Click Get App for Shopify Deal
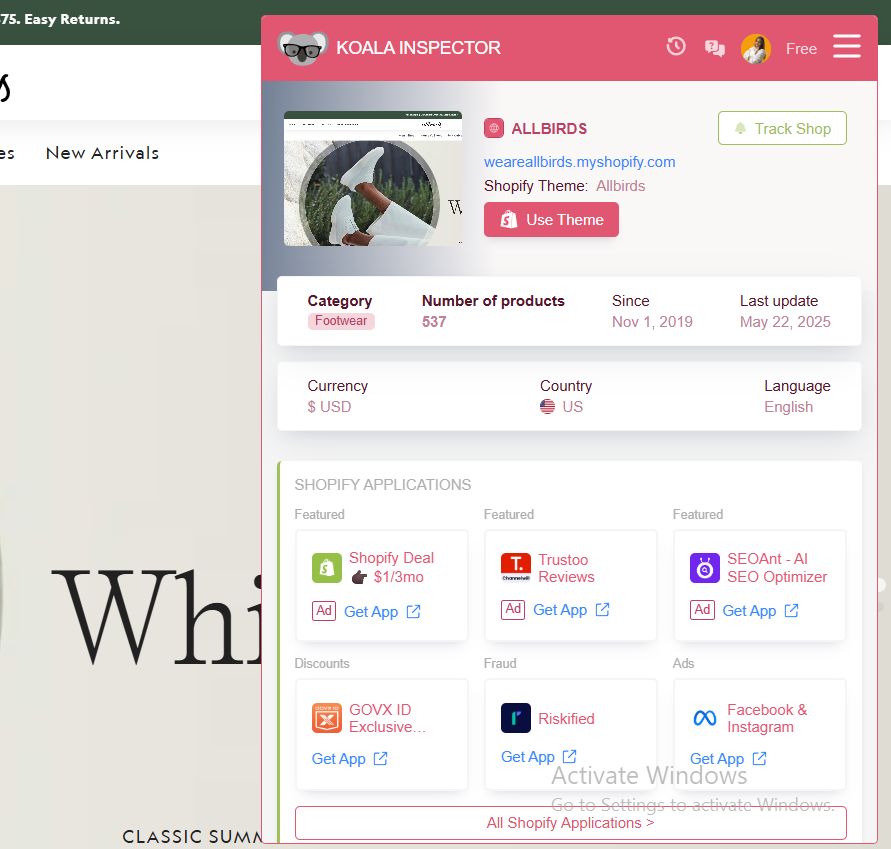 pos(382,611)
